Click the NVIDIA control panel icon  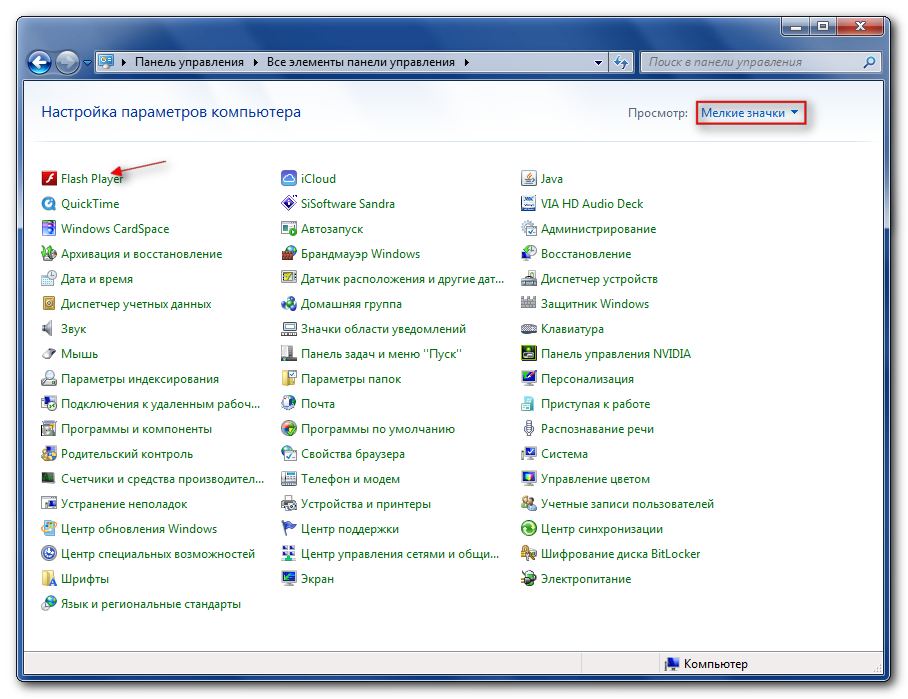[x=529, y=354]
